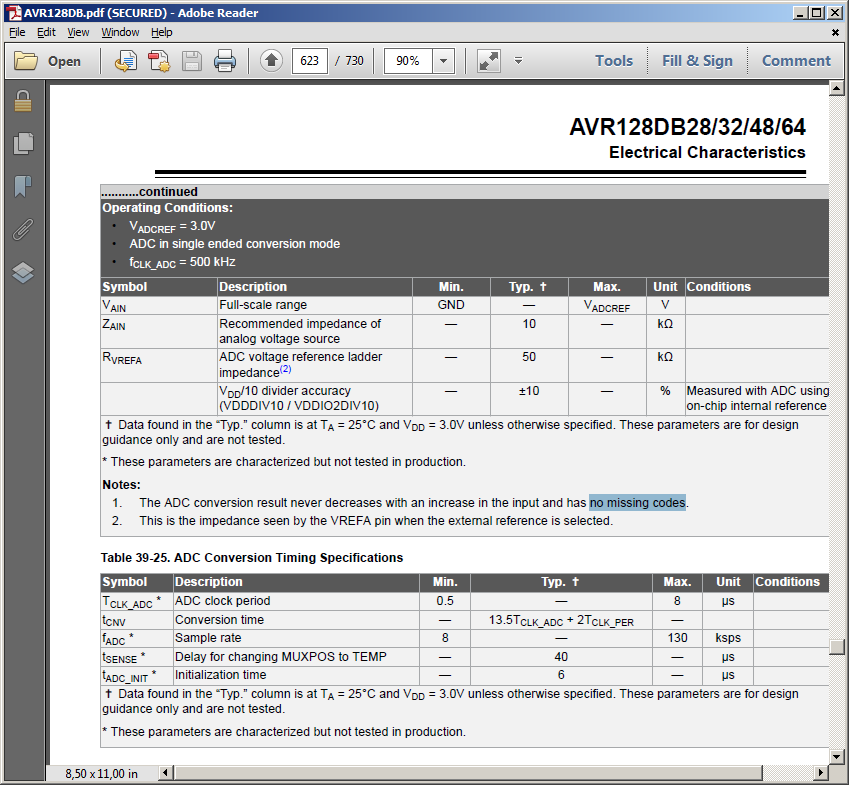Click the "AVR128DB28/32/48/64" title
This screenshot has width=849, height=785.
tap(688, 127)
